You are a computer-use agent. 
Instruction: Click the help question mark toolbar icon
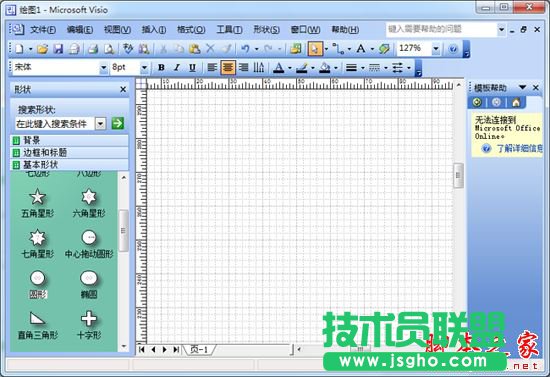(x=453, y=49)
